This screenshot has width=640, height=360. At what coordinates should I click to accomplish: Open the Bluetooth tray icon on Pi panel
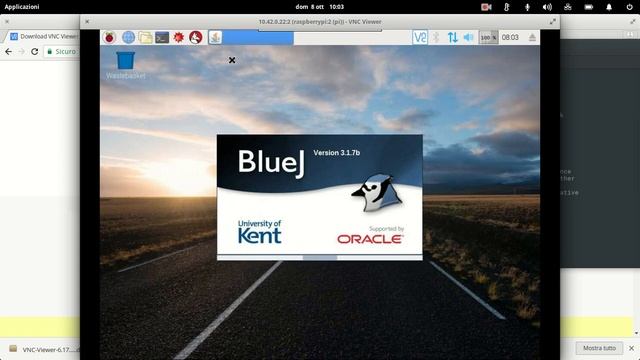[436, 38]
